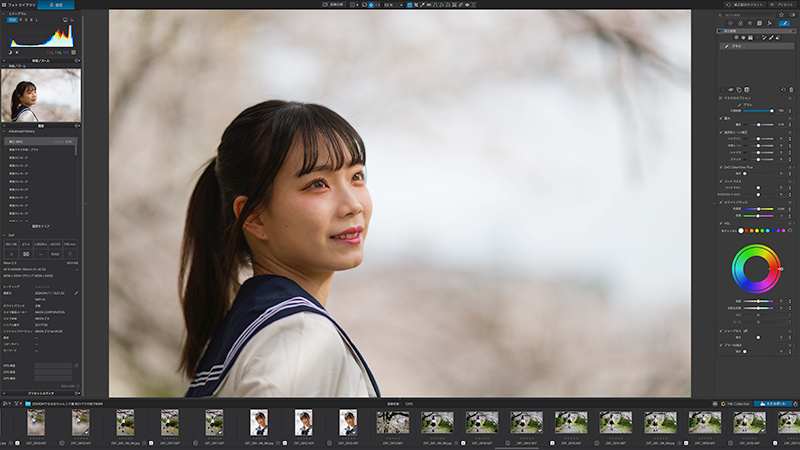Click the fit-to-screen zoom icon

[x=371, y=5]
